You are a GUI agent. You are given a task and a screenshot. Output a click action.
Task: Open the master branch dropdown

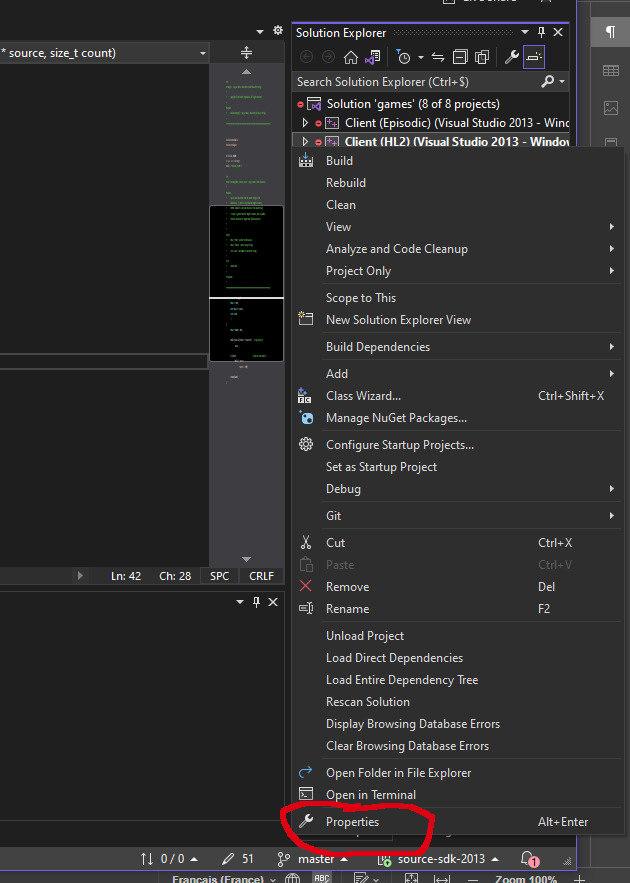point(316,859)
